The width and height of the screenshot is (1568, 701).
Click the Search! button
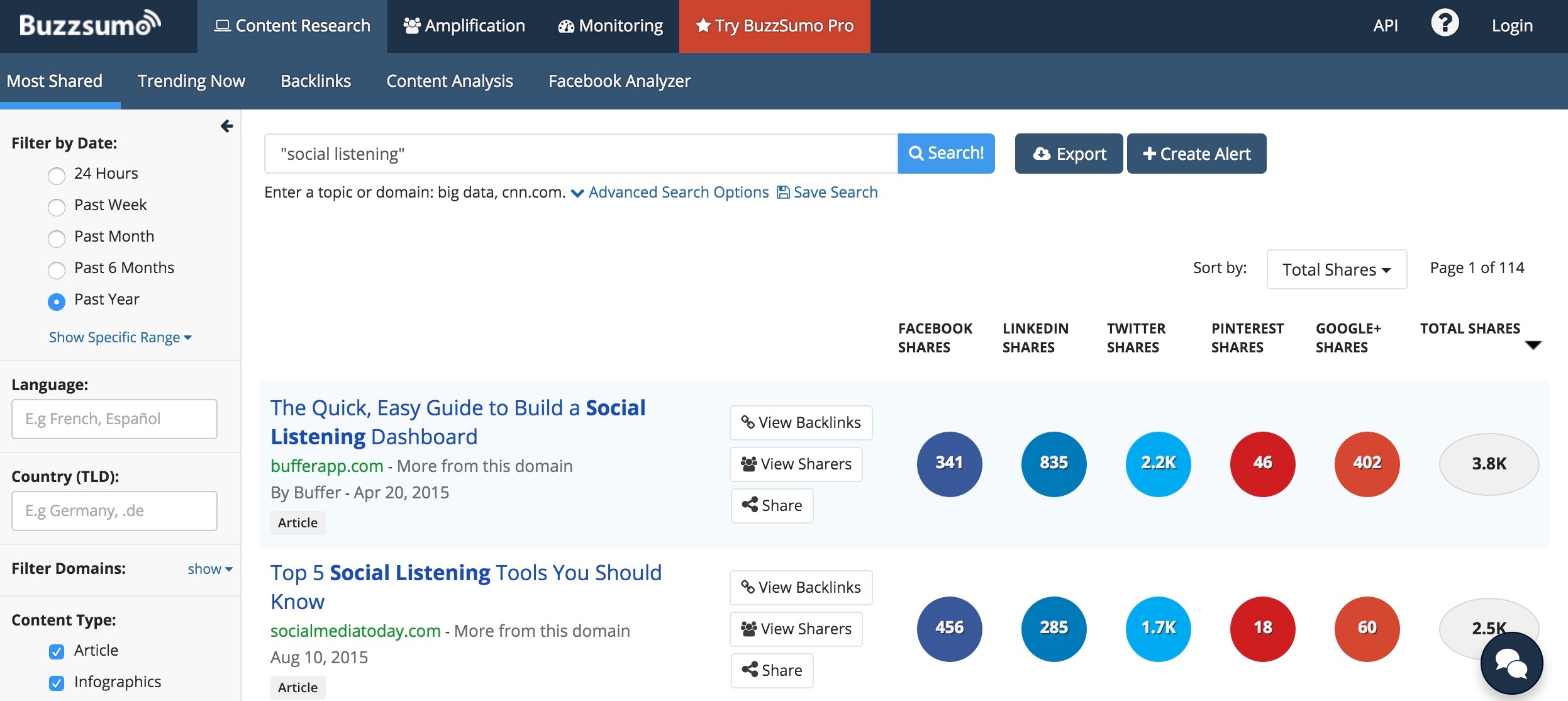point(947,153)
